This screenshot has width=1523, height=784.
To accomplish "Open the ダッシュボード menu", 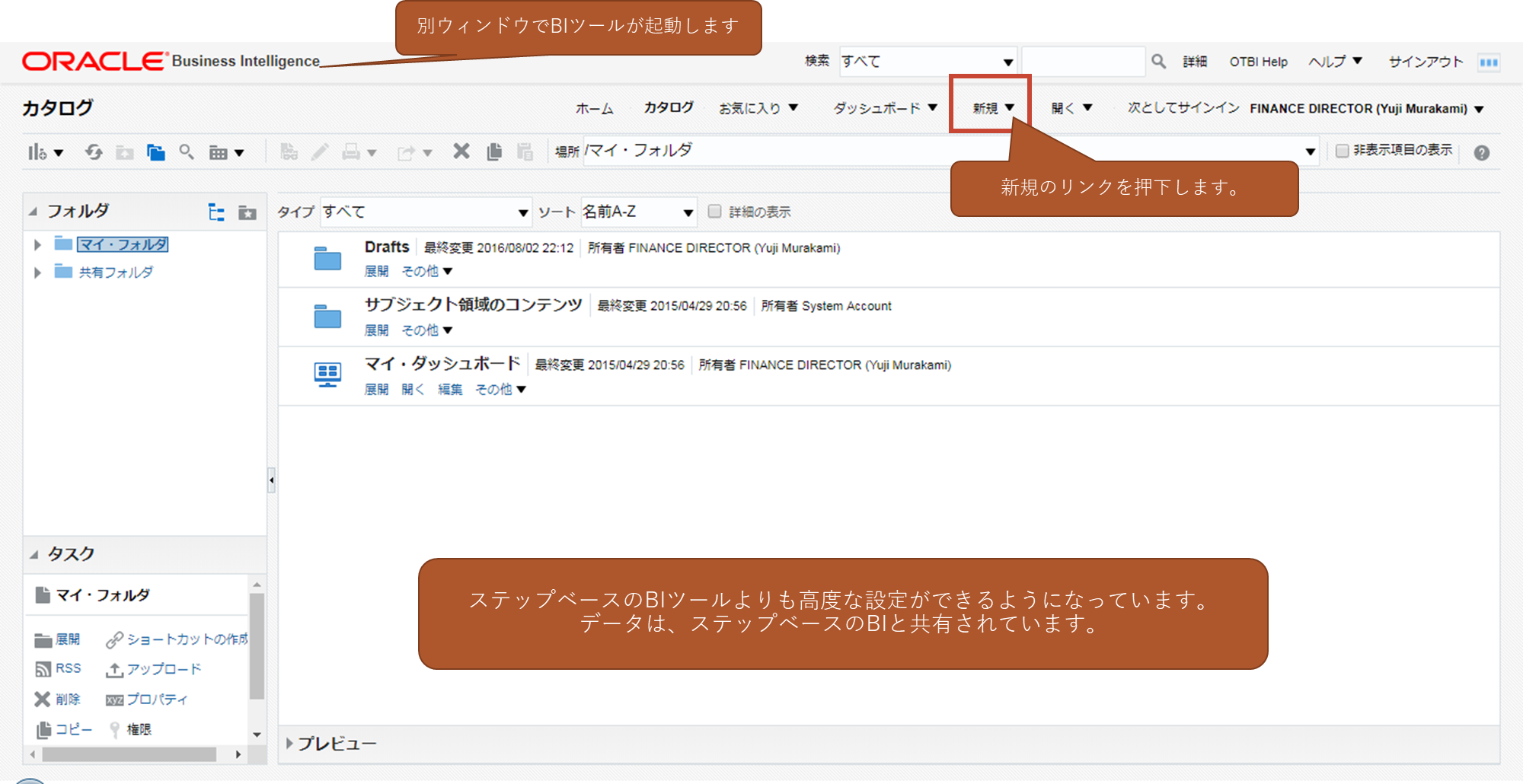I will coord(885,108).
